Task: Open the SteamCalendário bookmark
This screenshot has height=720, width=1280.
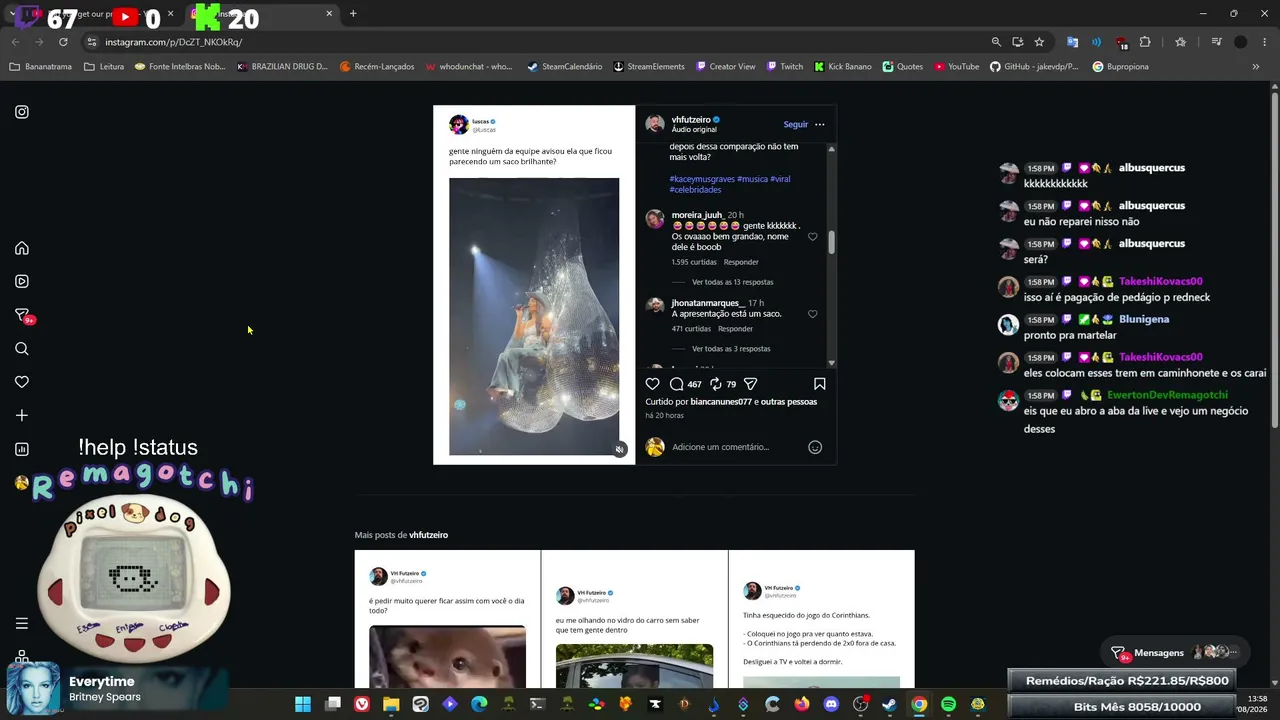Action: (x=564, y=67)
